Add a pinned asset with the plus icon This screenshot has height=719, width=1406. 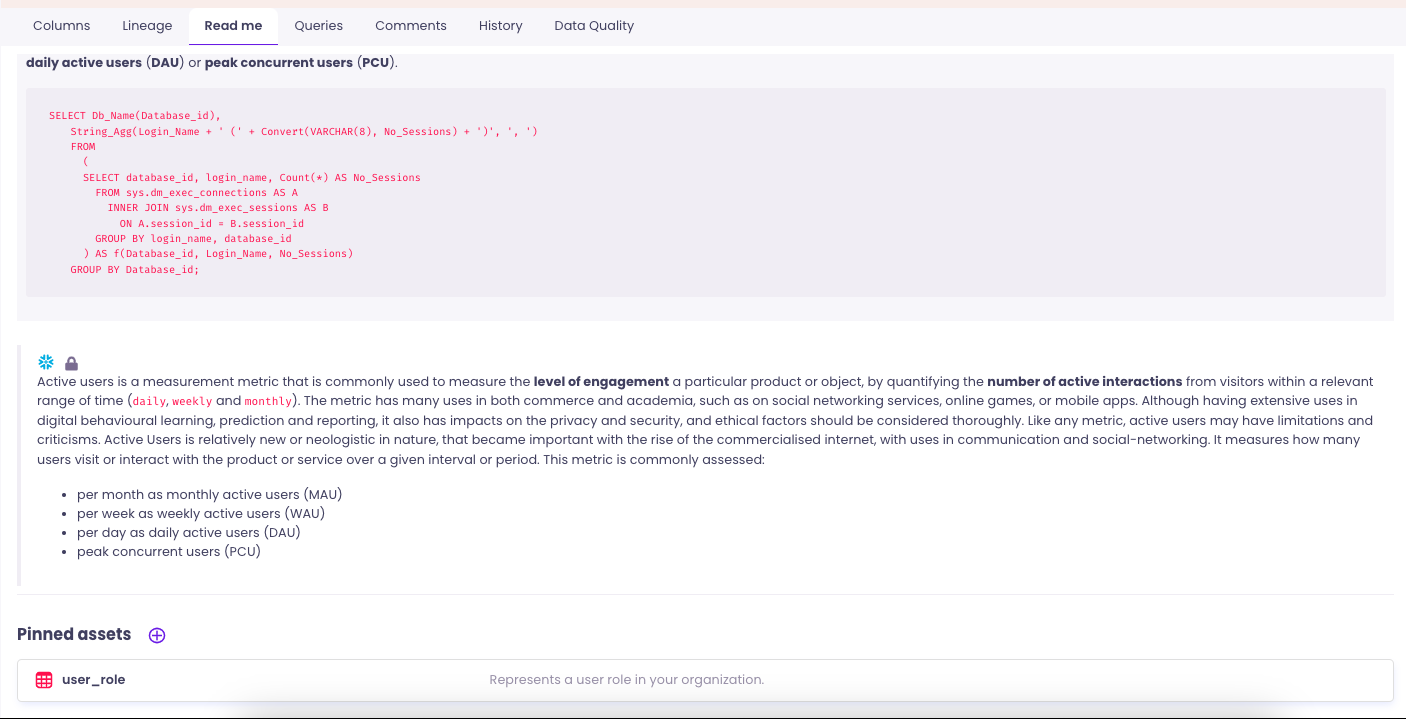tap(157, 635)
